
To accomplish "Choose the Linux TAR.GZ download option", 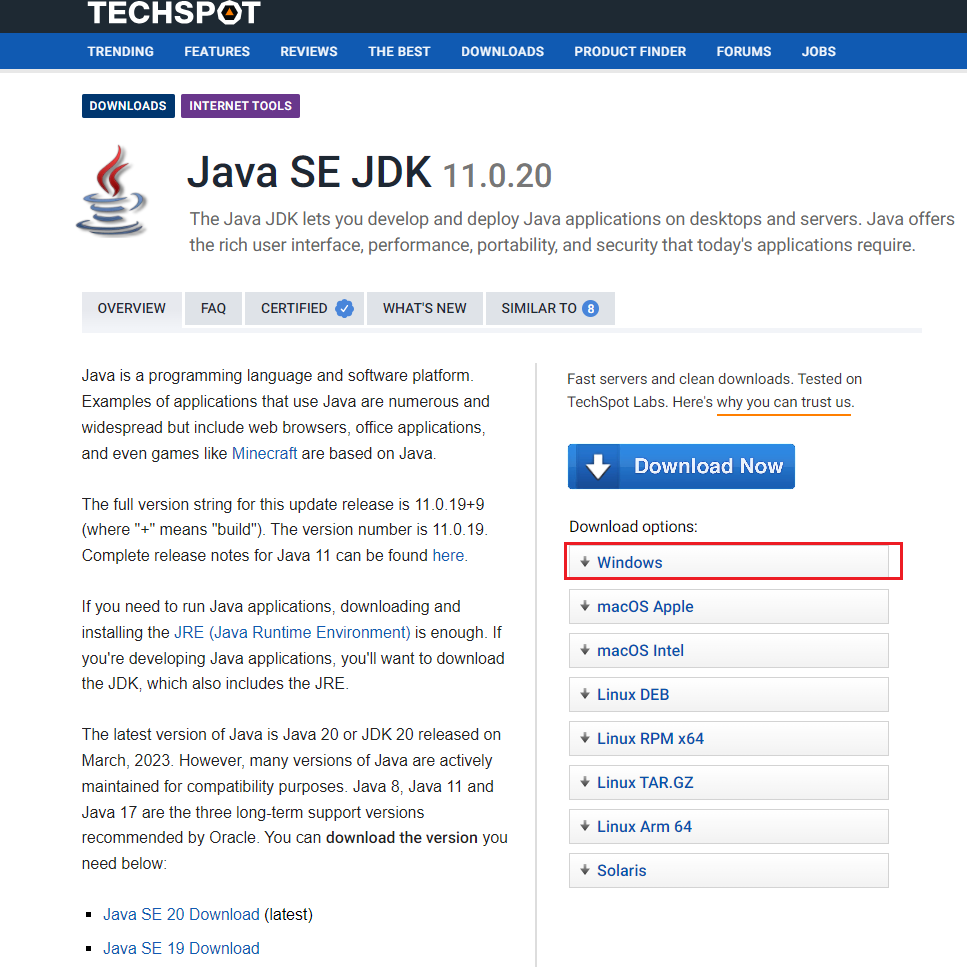I will pyautogui.click(x=728, y=782).
